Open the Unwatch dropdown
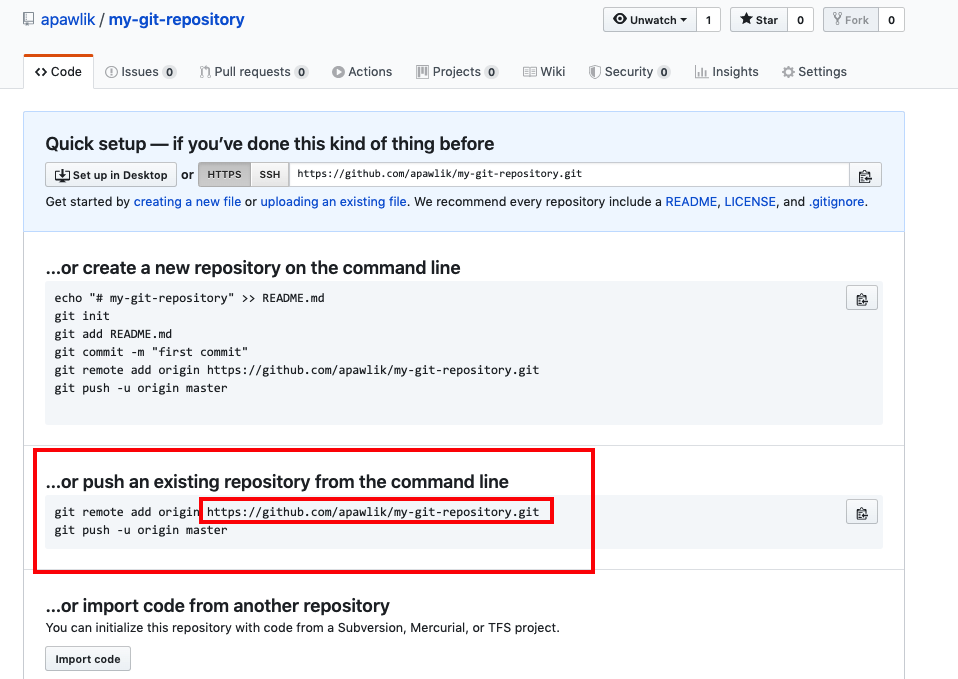This screenshot has width=958, height=679. [649, 20]
